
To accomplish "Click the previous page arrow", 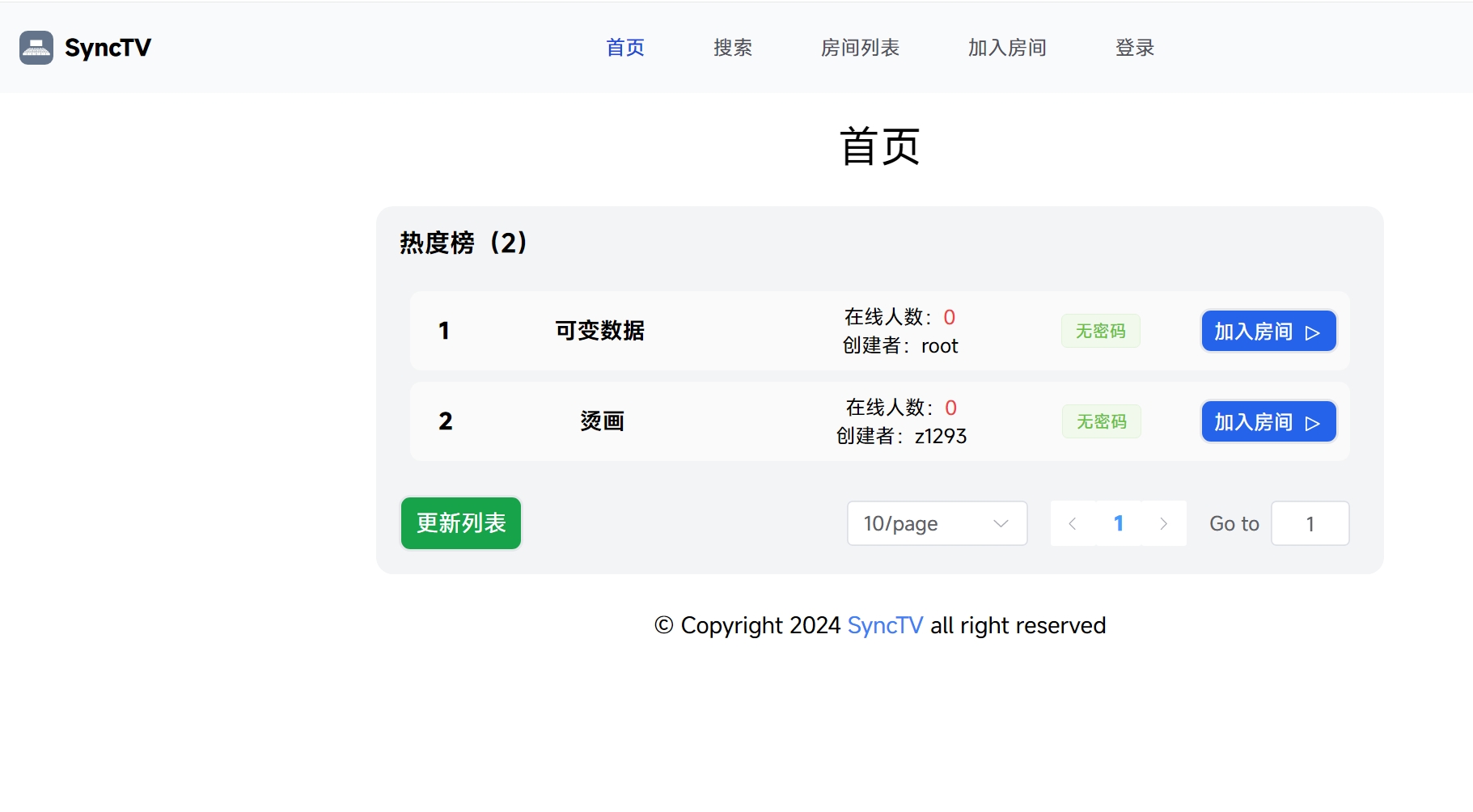I will 1072,523.
